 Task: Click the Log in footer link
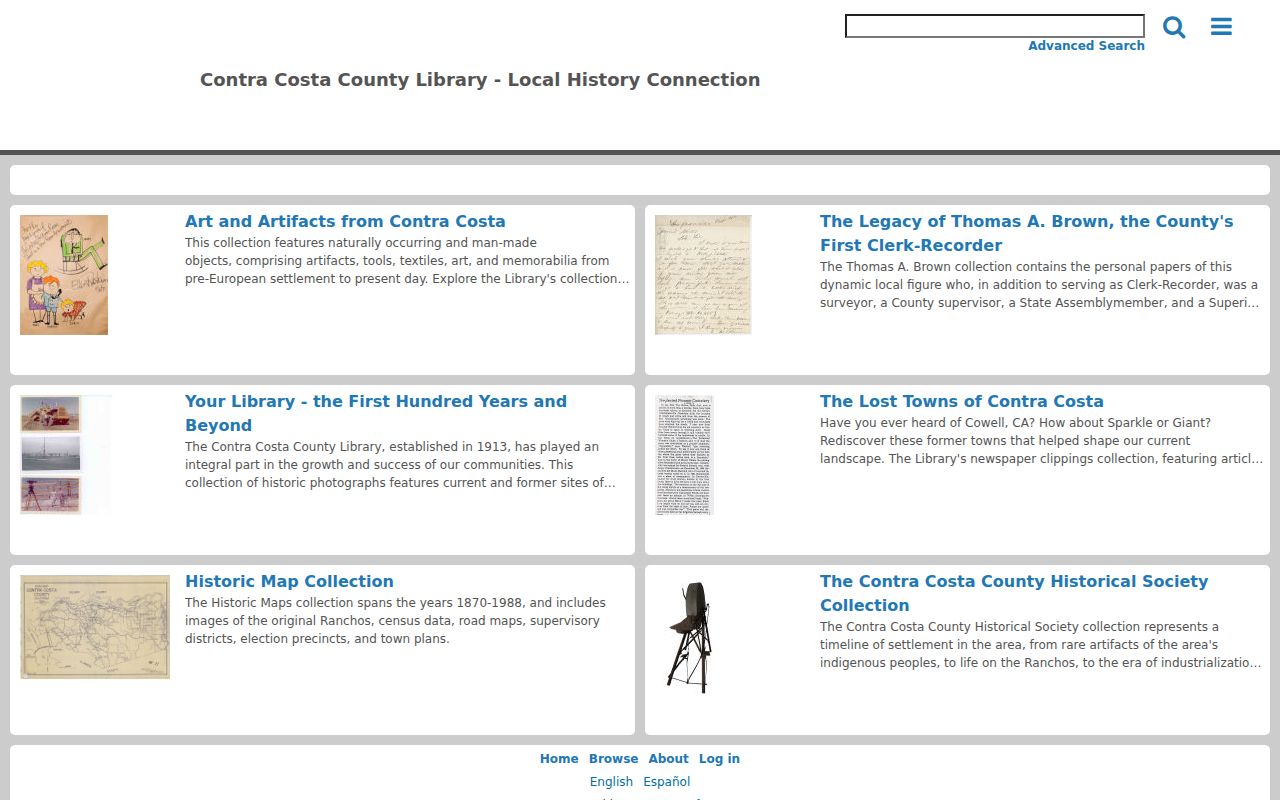click(719, 759)
